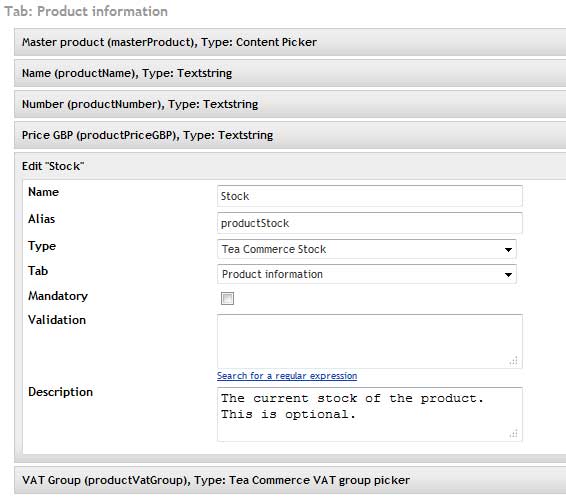Image resolution: width=566 pixels, height=501 pixels.
Task: Expand the Name (productName) property row
Action: coord(290,73)
